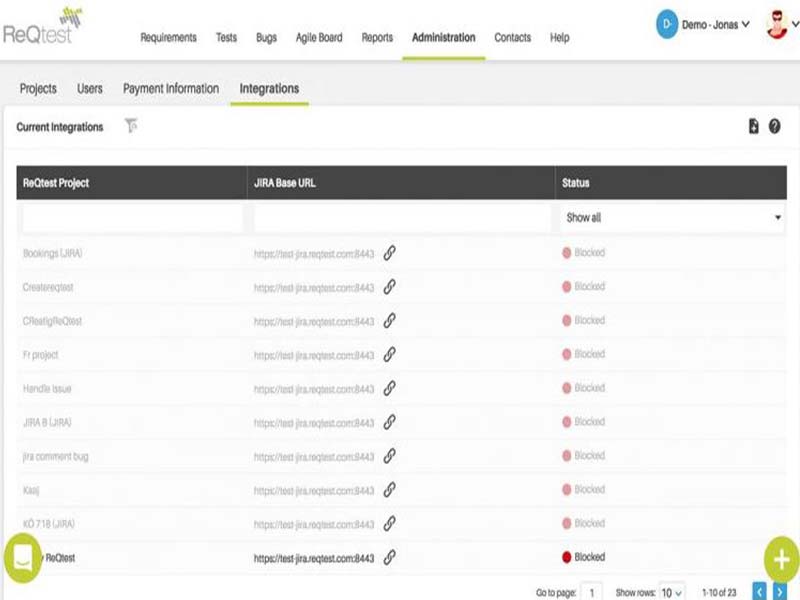
Task: Click the green plus add button
Action: pyautogui.click(x=781, y=559)
